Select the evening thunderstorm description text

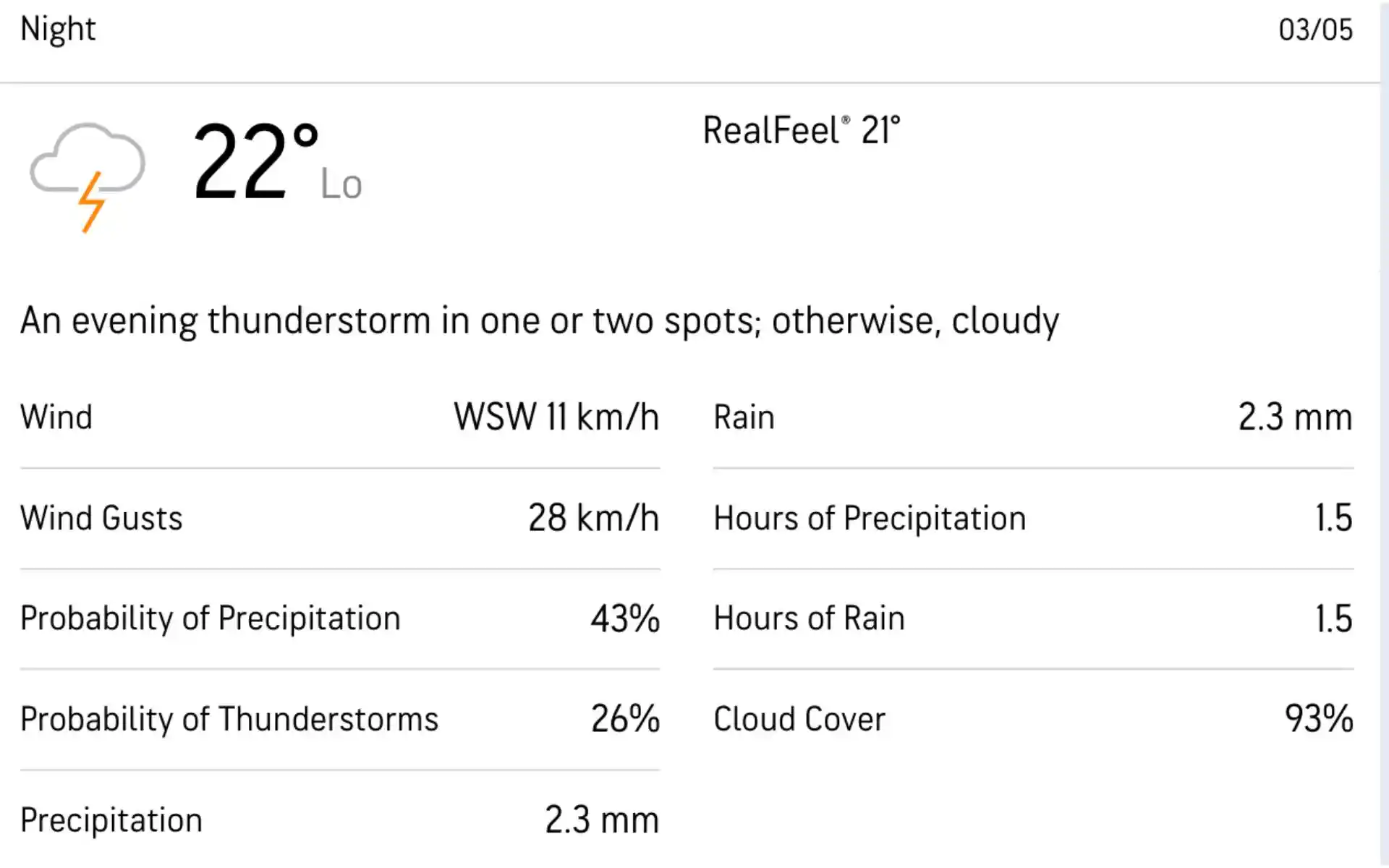540,320
